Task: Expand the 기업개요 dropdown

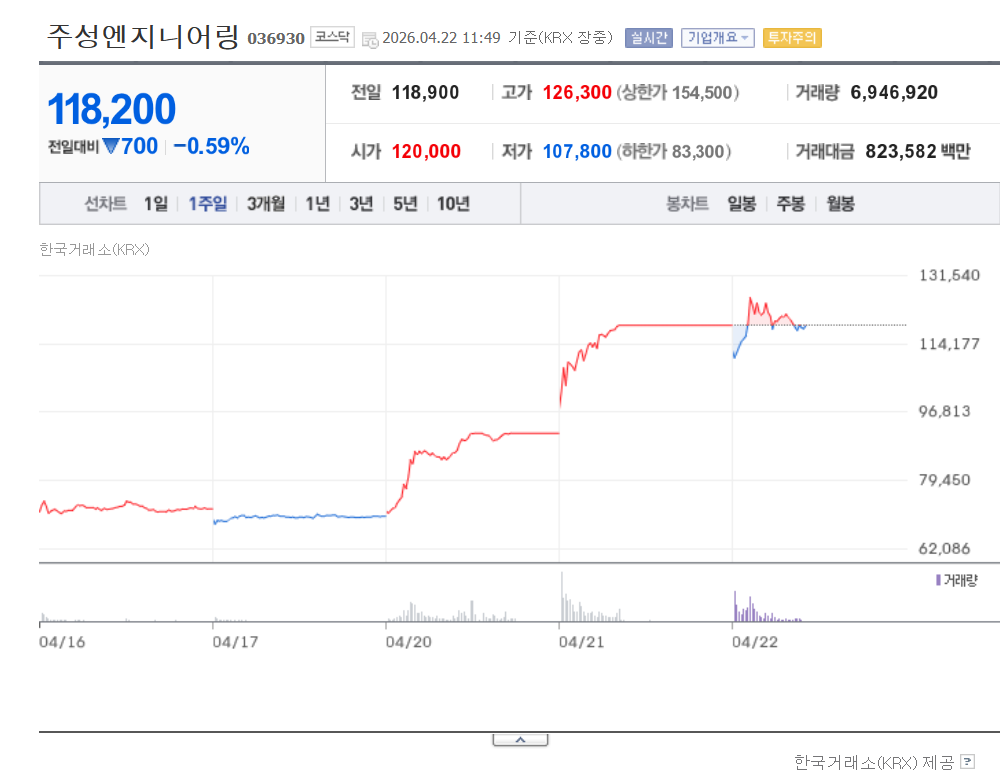Action: pyautogui.click(x=717, y=38)
